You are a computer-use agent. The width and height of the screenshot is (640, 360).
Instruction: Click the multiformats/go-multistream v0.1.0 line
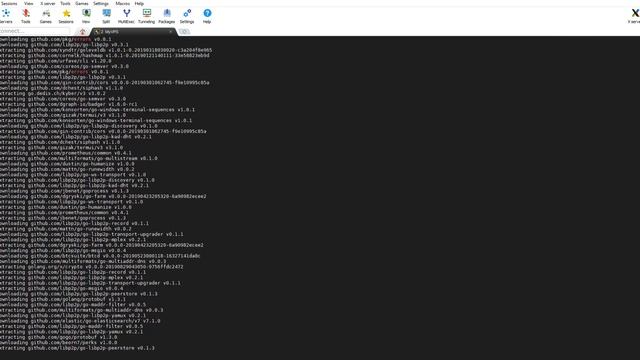79,158
